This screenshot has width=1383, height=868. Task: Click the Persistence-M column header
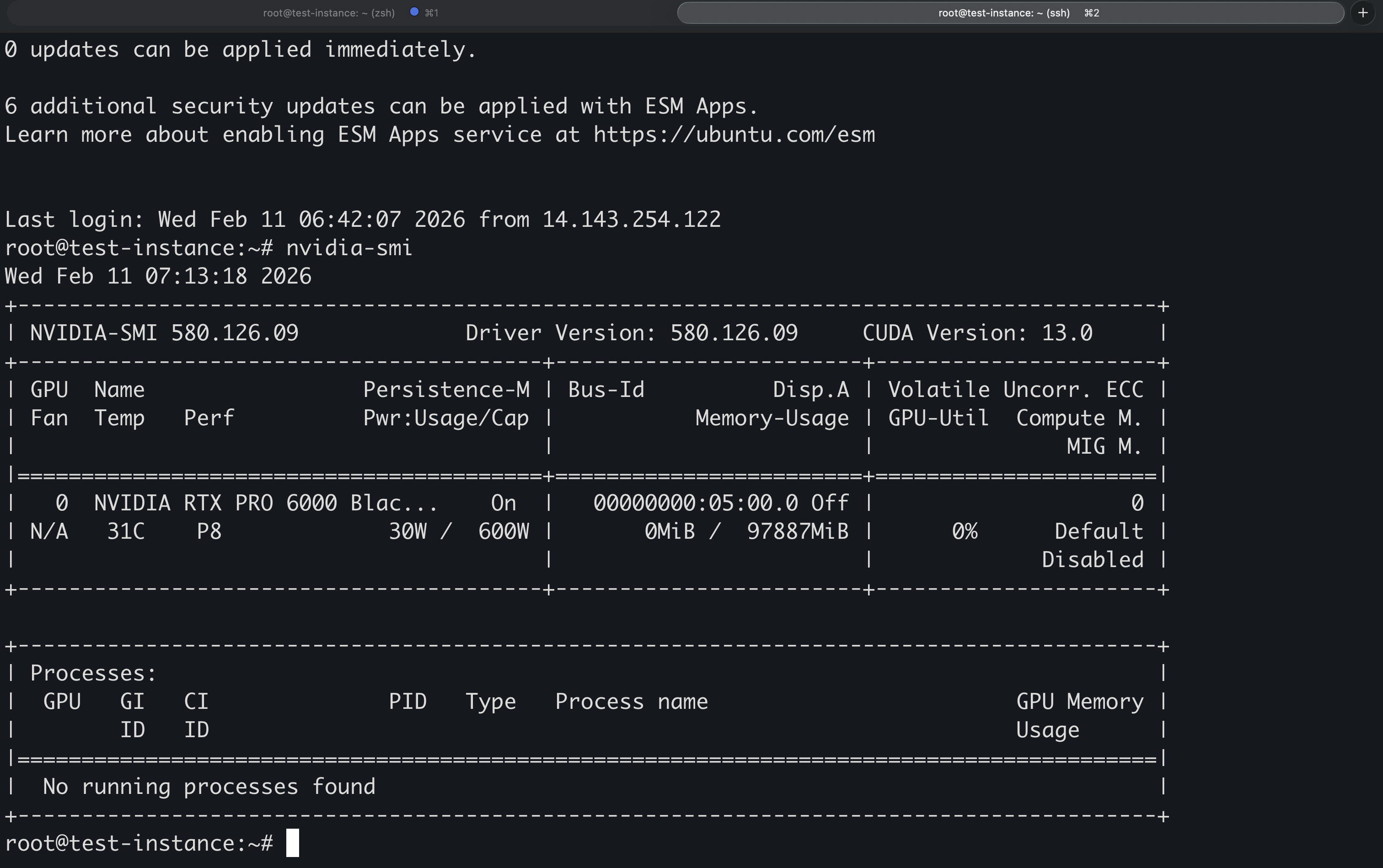[x=446, y=390]
